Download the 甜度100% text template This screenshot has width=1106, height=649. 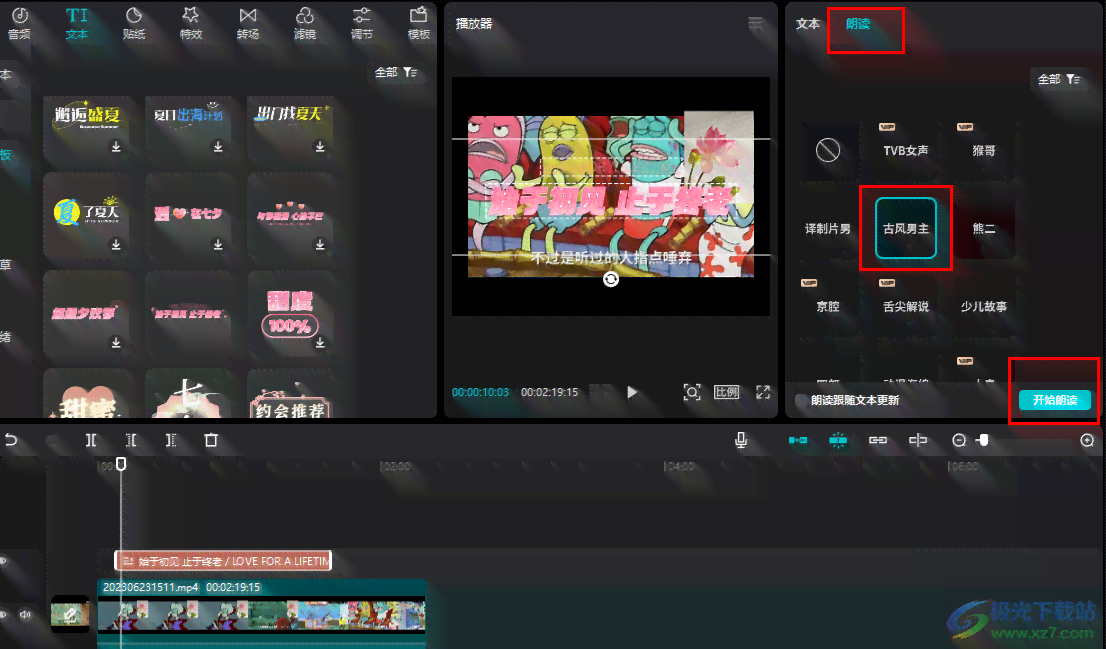[x=320, y=342]
